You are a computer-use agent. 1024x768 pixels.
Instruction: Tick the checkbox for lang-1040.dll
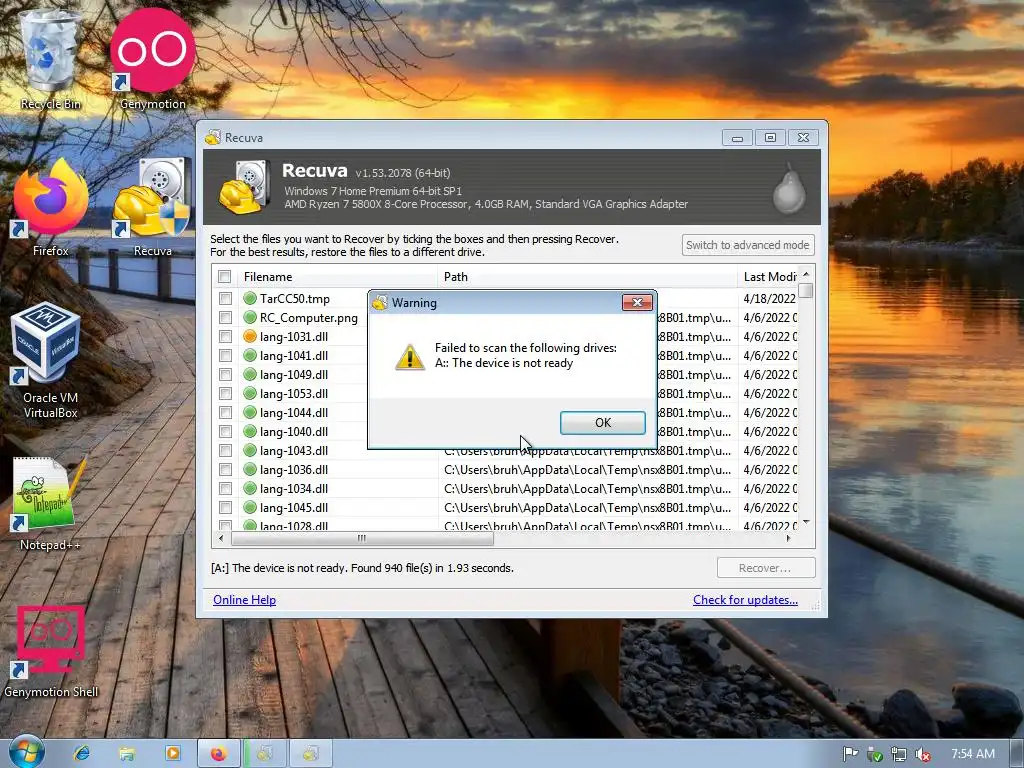225,431
